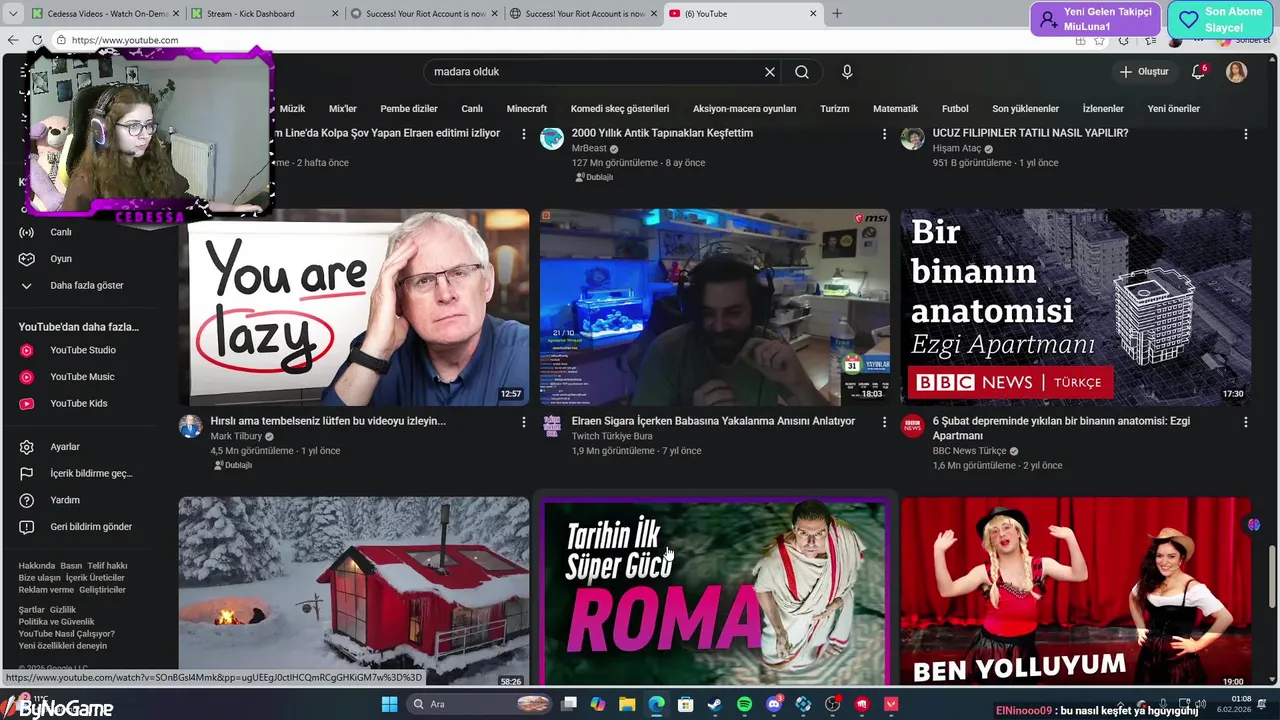
Task: Switch to the Cedessa Videos browser tab
Action: (x=105, y=14)
